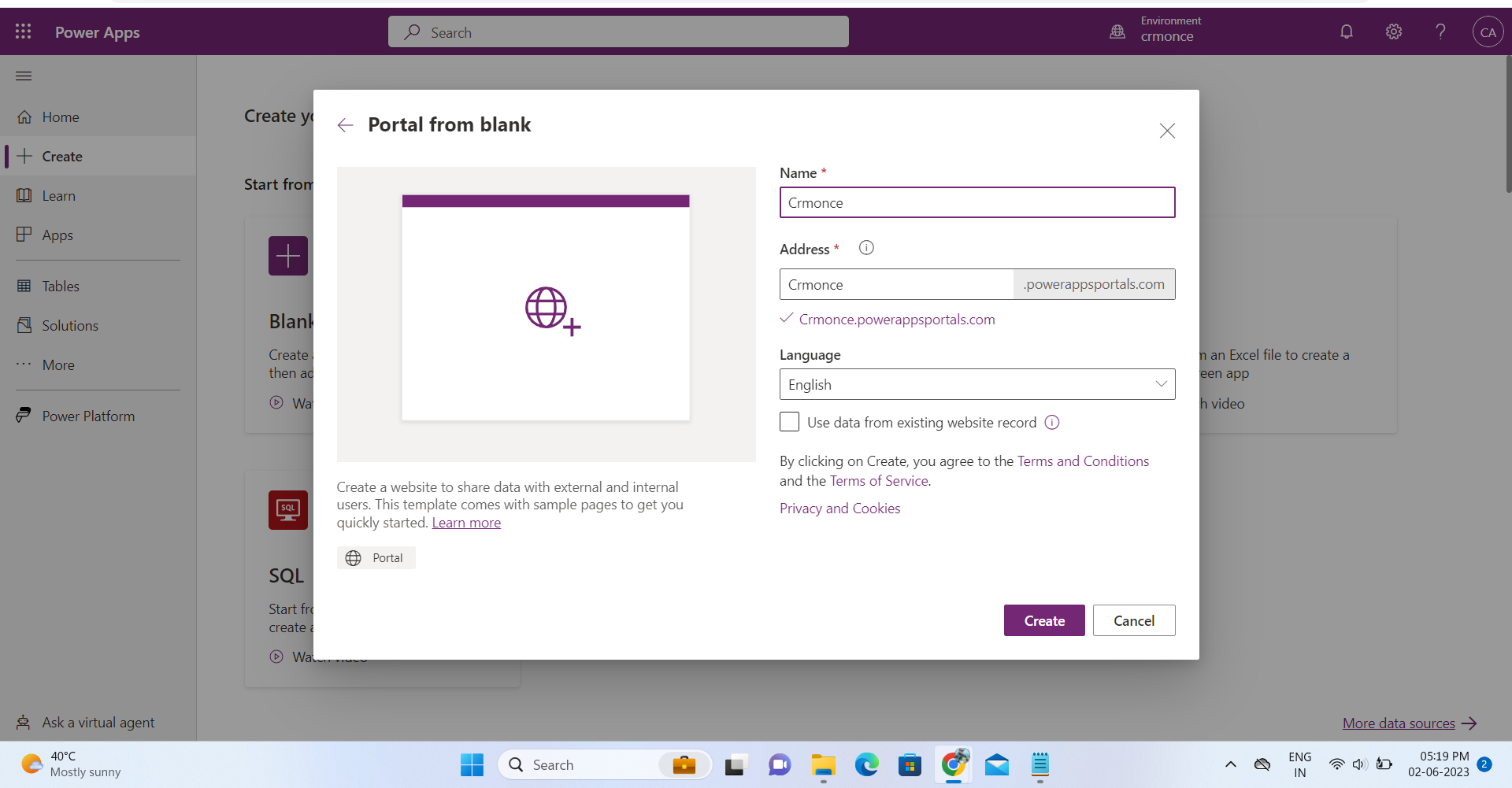This screenshot has height=788, width=1512.
Task: Click the Address input field
Action: (x=896, y=284)
